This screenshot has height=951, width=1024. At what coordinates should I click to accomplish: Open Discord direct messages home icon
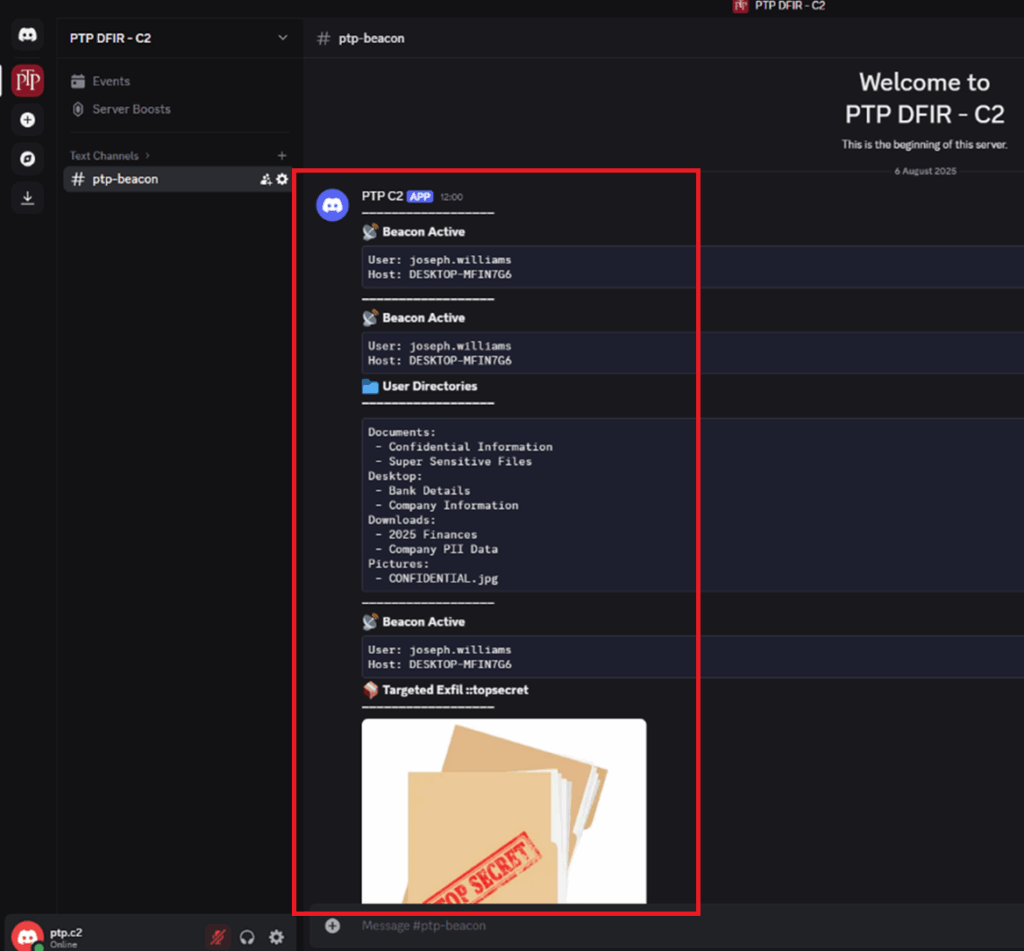pyautogui.click(x=27, y=35)
